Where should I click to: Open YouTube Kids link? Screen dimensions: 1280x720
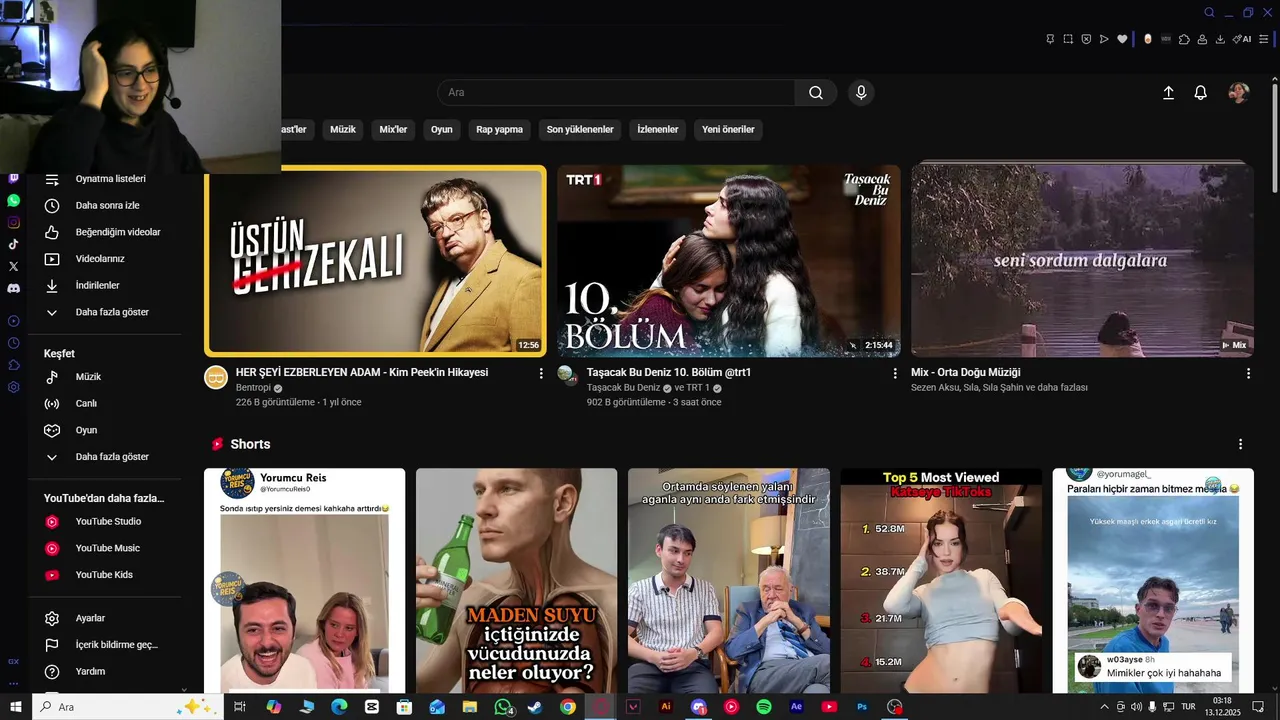pos(104,575)
